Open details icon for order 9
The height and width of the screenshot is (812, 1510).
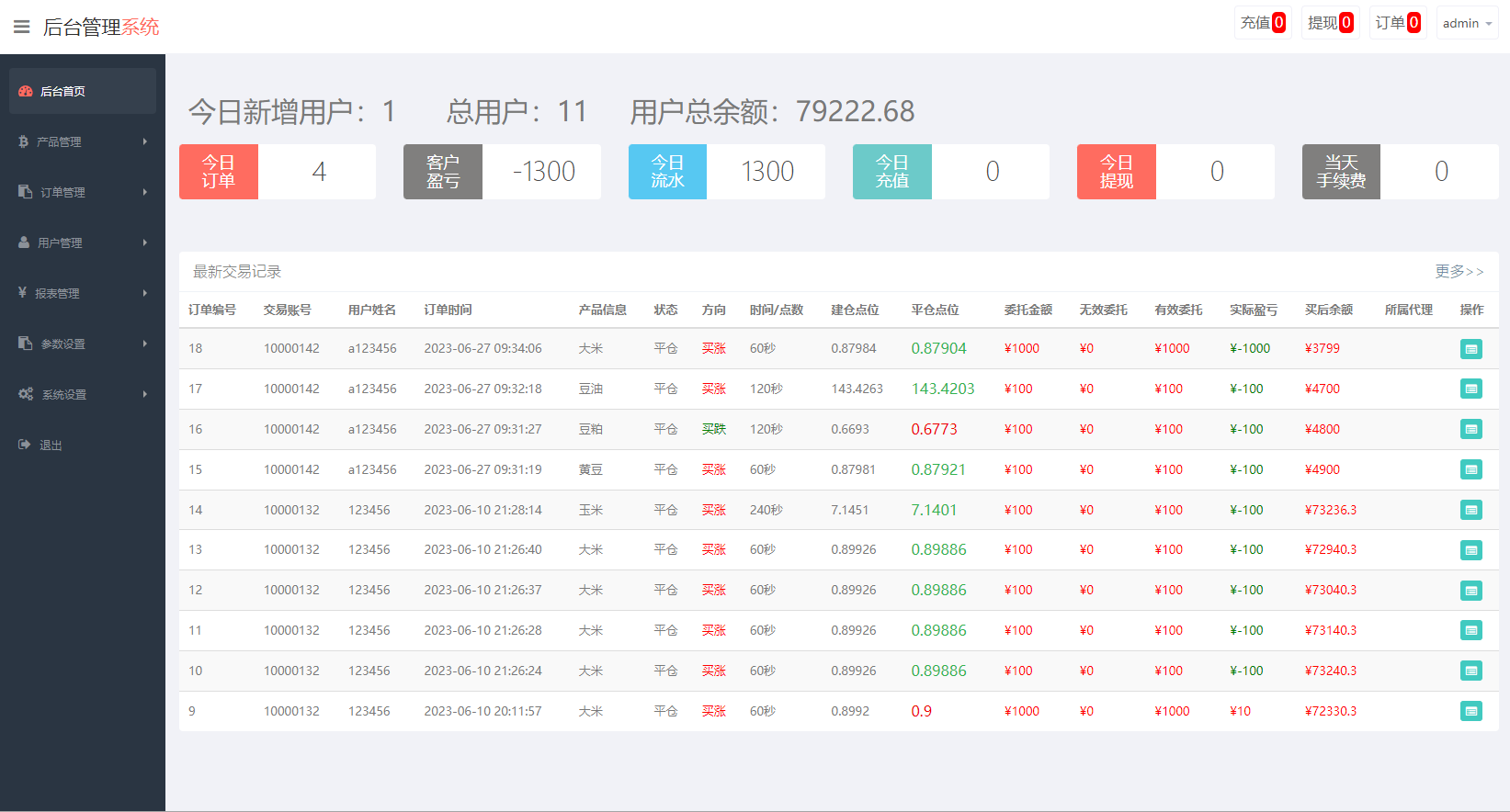1470,711
